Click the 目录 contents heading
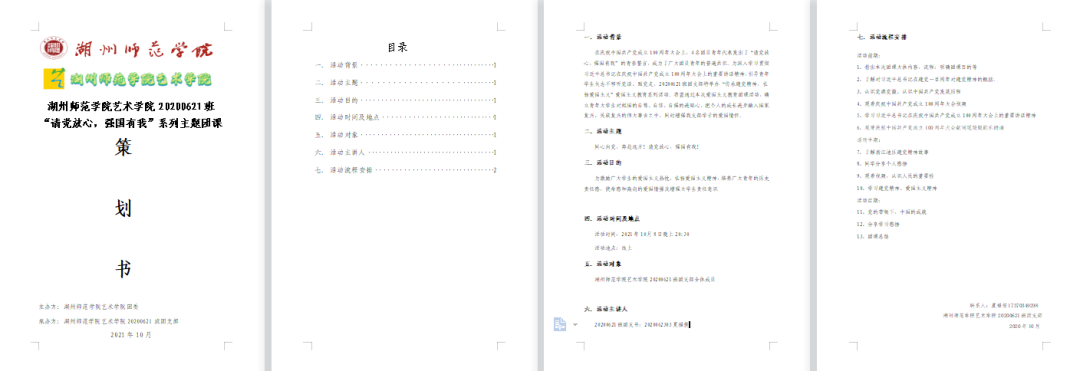 397,47
